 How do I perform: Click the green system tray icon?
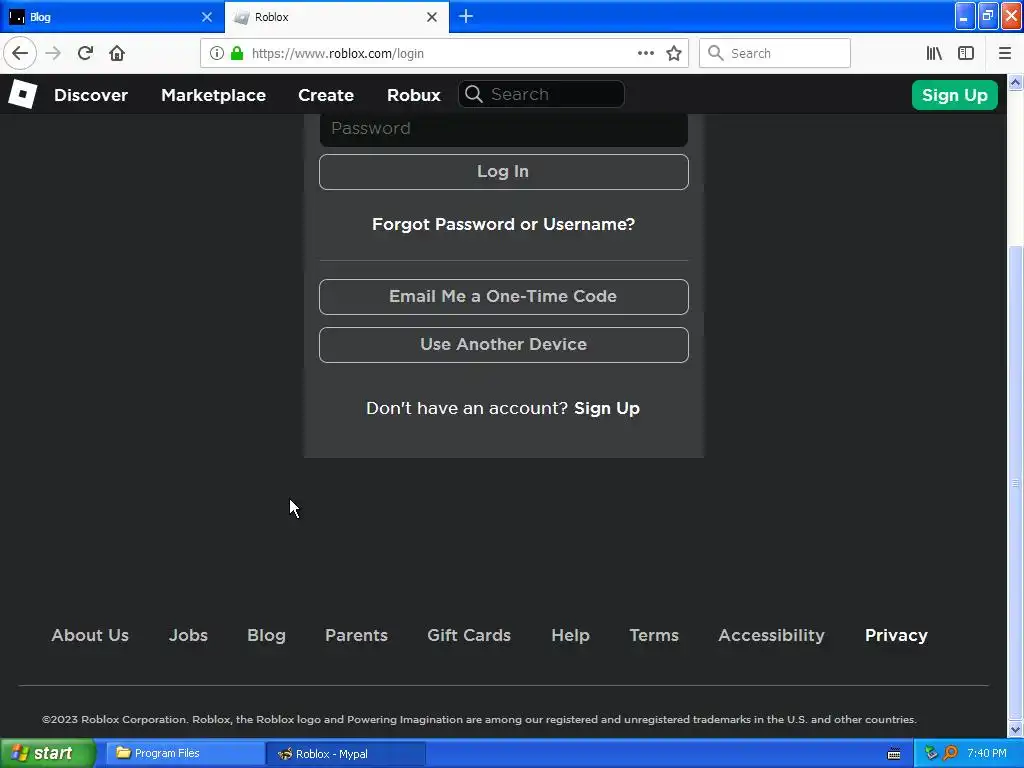[x=931, y=753]
